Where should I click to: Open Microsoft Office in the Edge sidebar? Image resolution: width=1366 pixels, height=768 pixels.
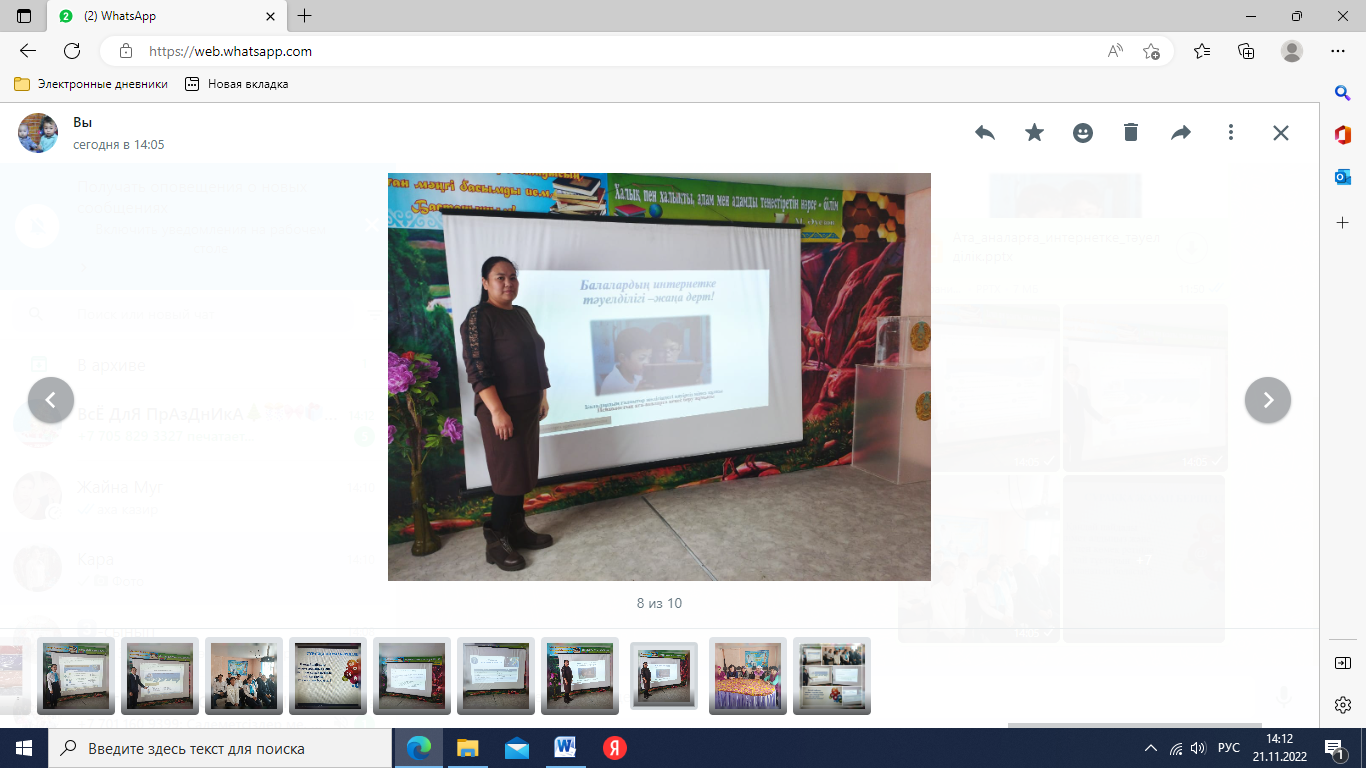(x=1343, y=135)
